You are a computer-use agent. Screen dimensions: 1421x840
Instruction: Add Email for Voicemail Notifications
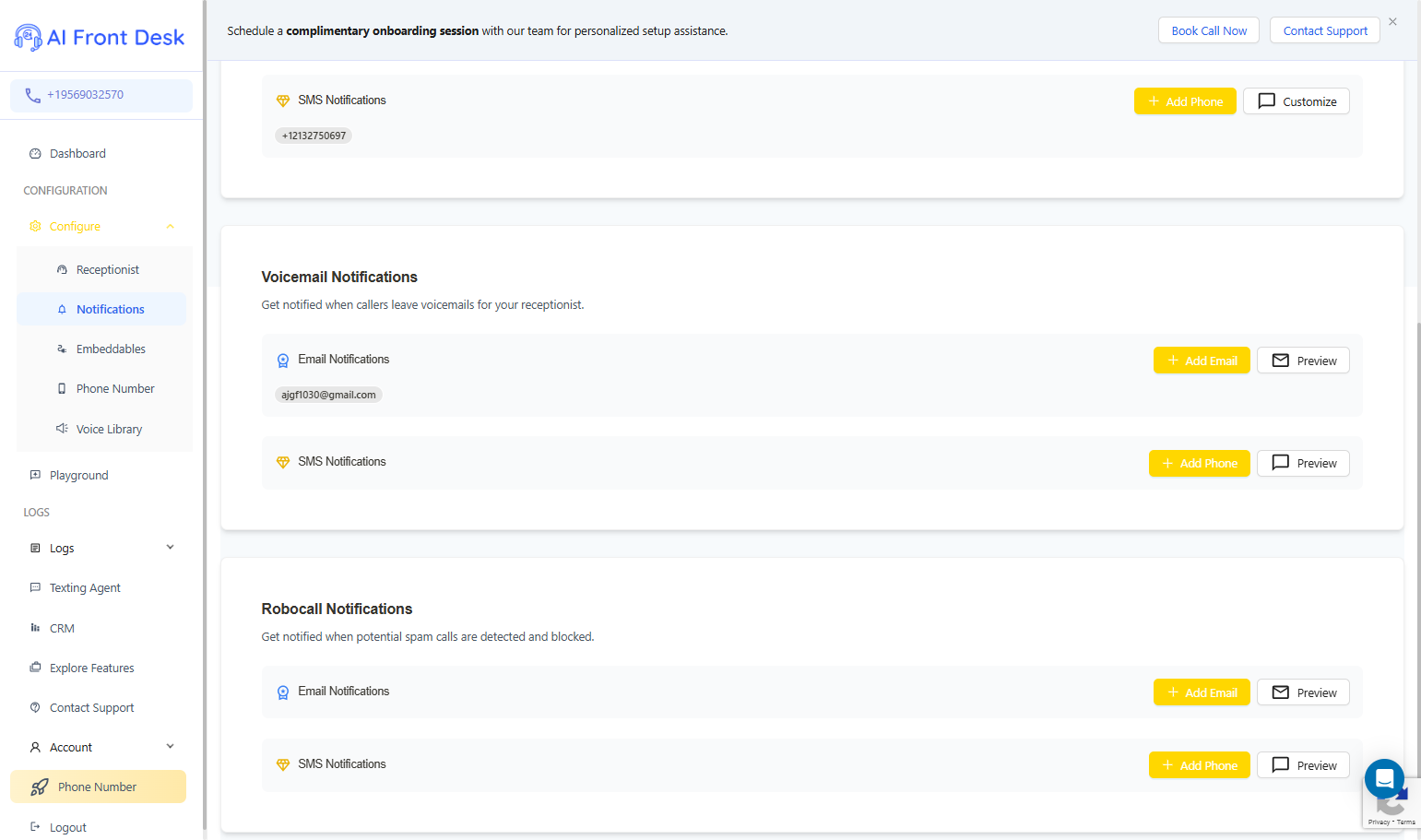click(x=1202, y=361)
